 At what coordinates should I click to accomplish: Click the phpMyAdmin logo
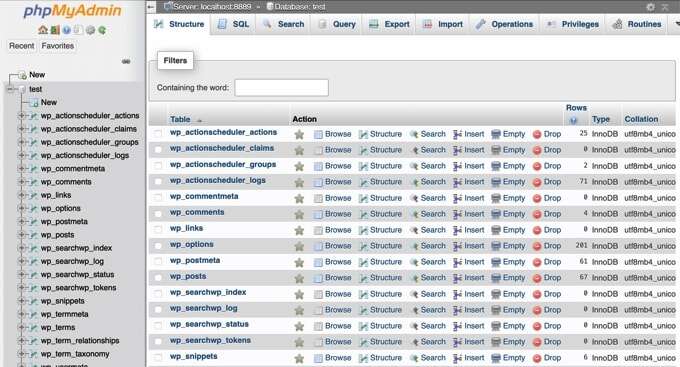[x=72, y=11]
